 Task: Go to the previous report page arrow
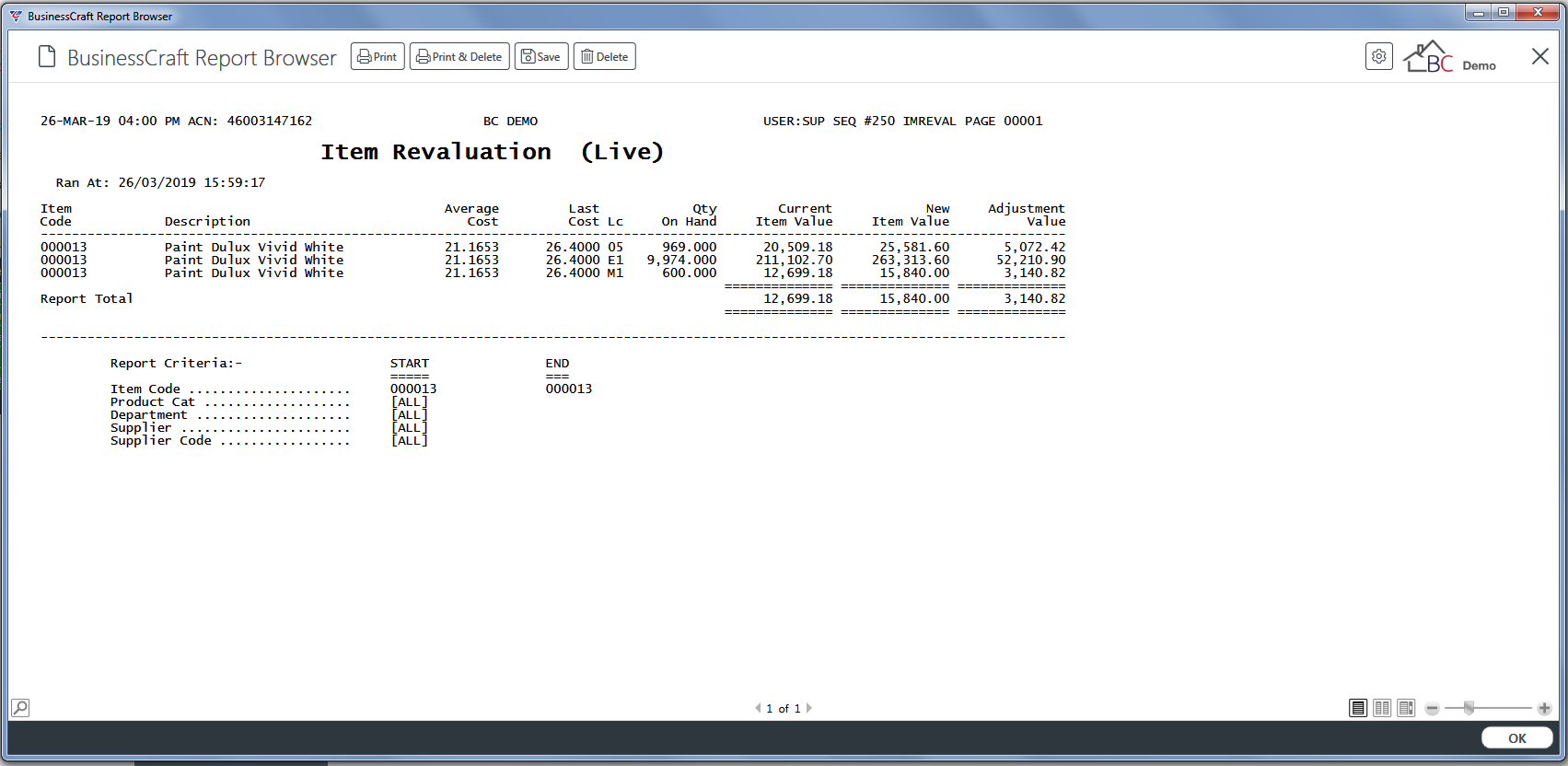pos(758,708)
